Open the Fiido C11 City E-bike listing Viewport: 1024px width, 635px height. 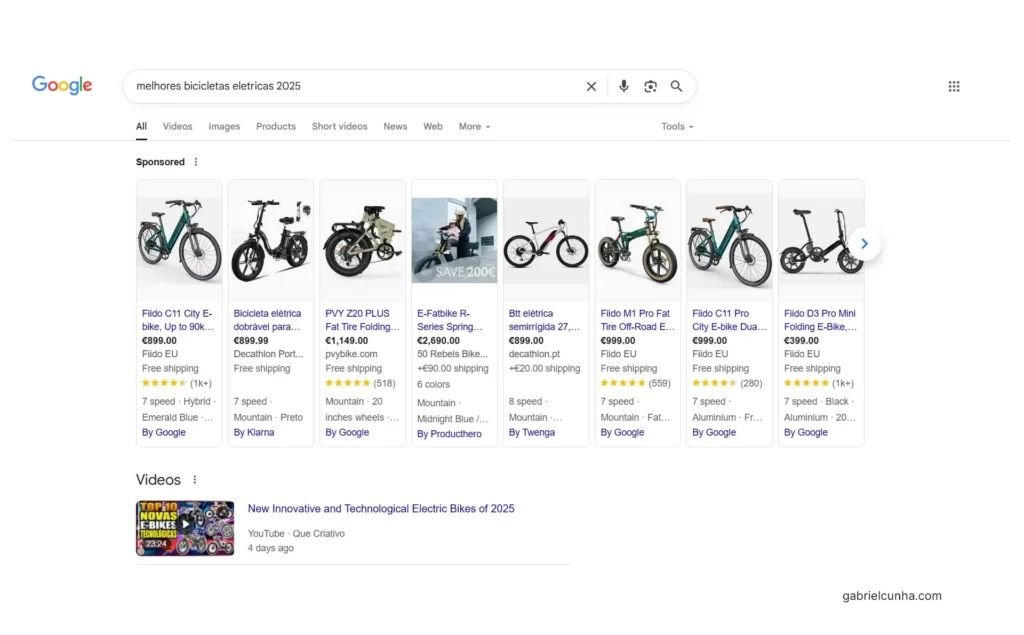178,320
